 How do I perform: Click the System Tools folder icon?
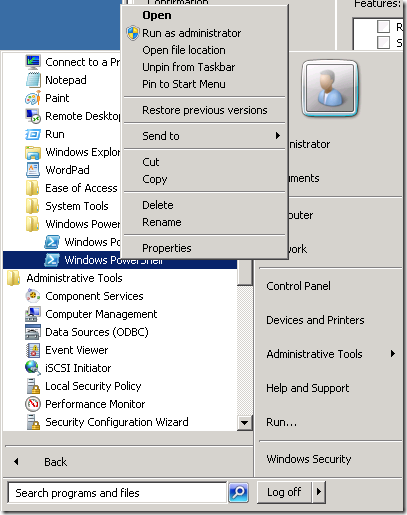point(33,206)
